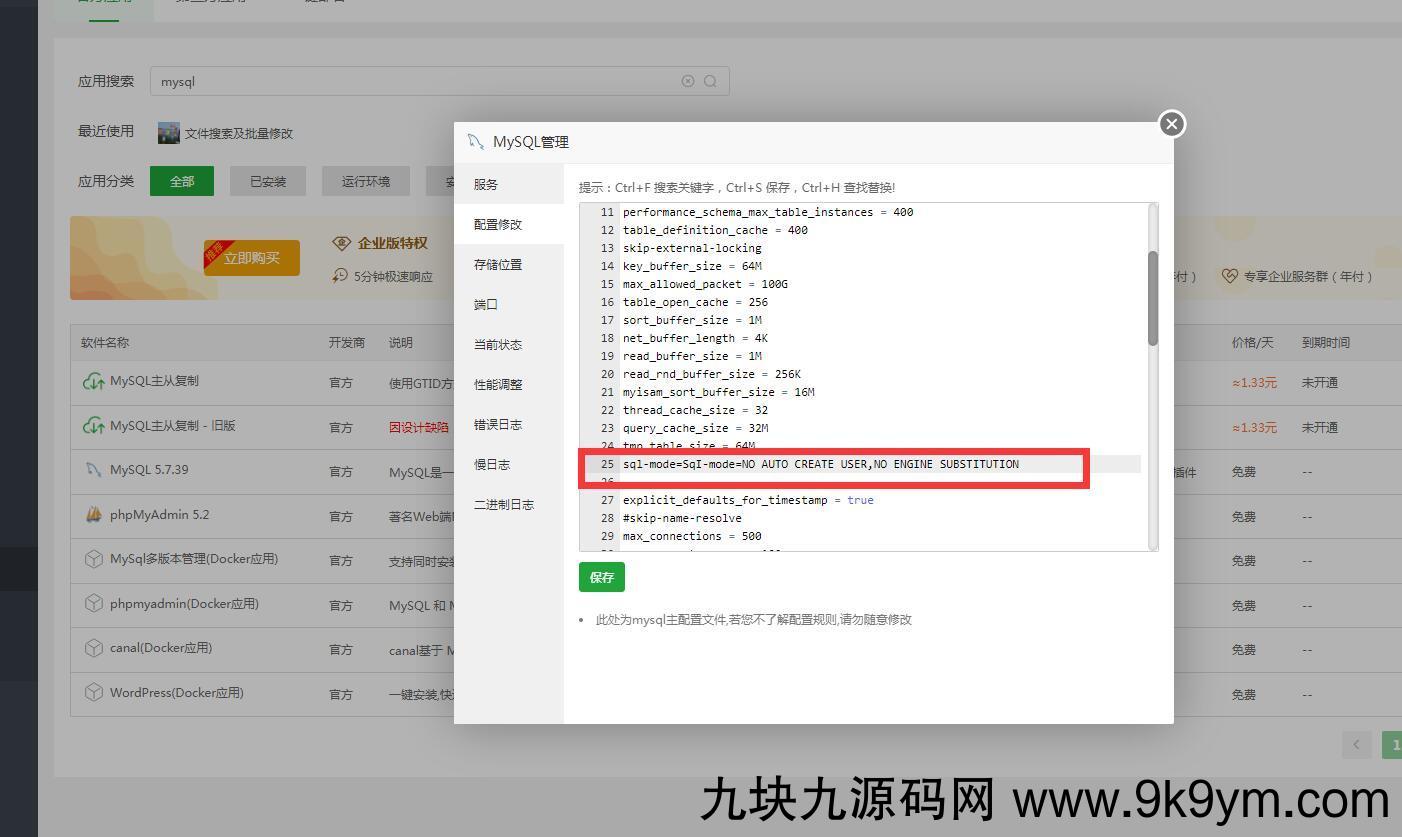
Task: Click the phpMyAdmin 5.2 sailboat icon
Action: pyautogui.click(x=93, y=514)
